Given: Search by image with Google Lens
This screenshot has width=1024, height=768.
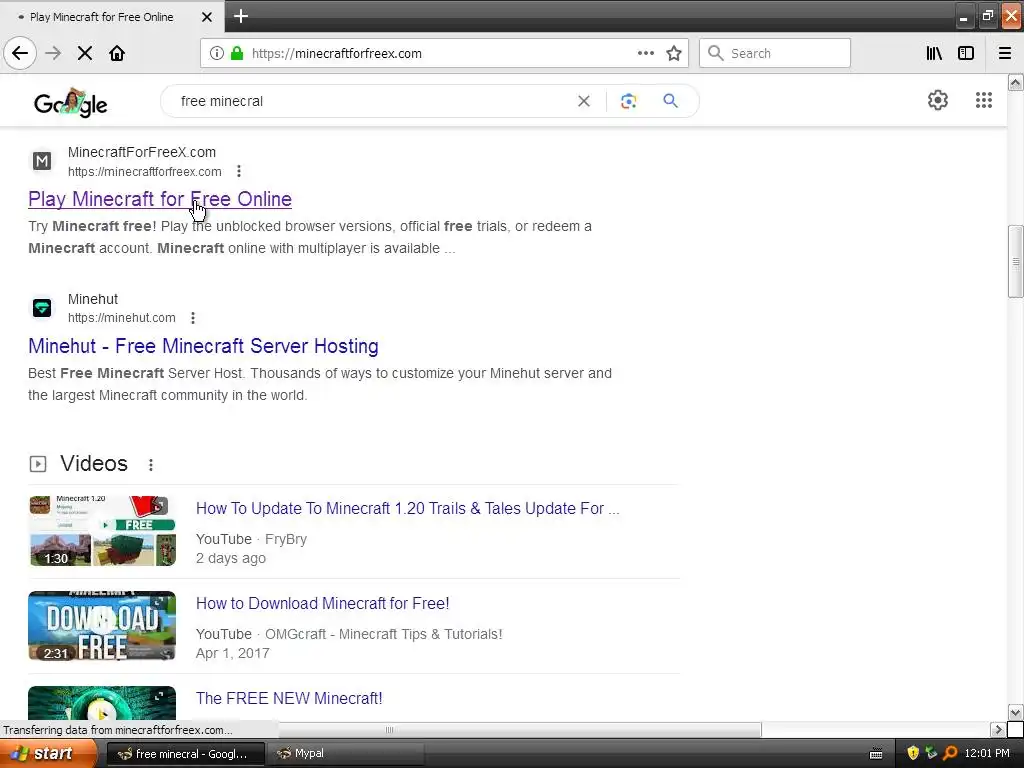Looking at the screenshot, I should [x=628, y=101].
